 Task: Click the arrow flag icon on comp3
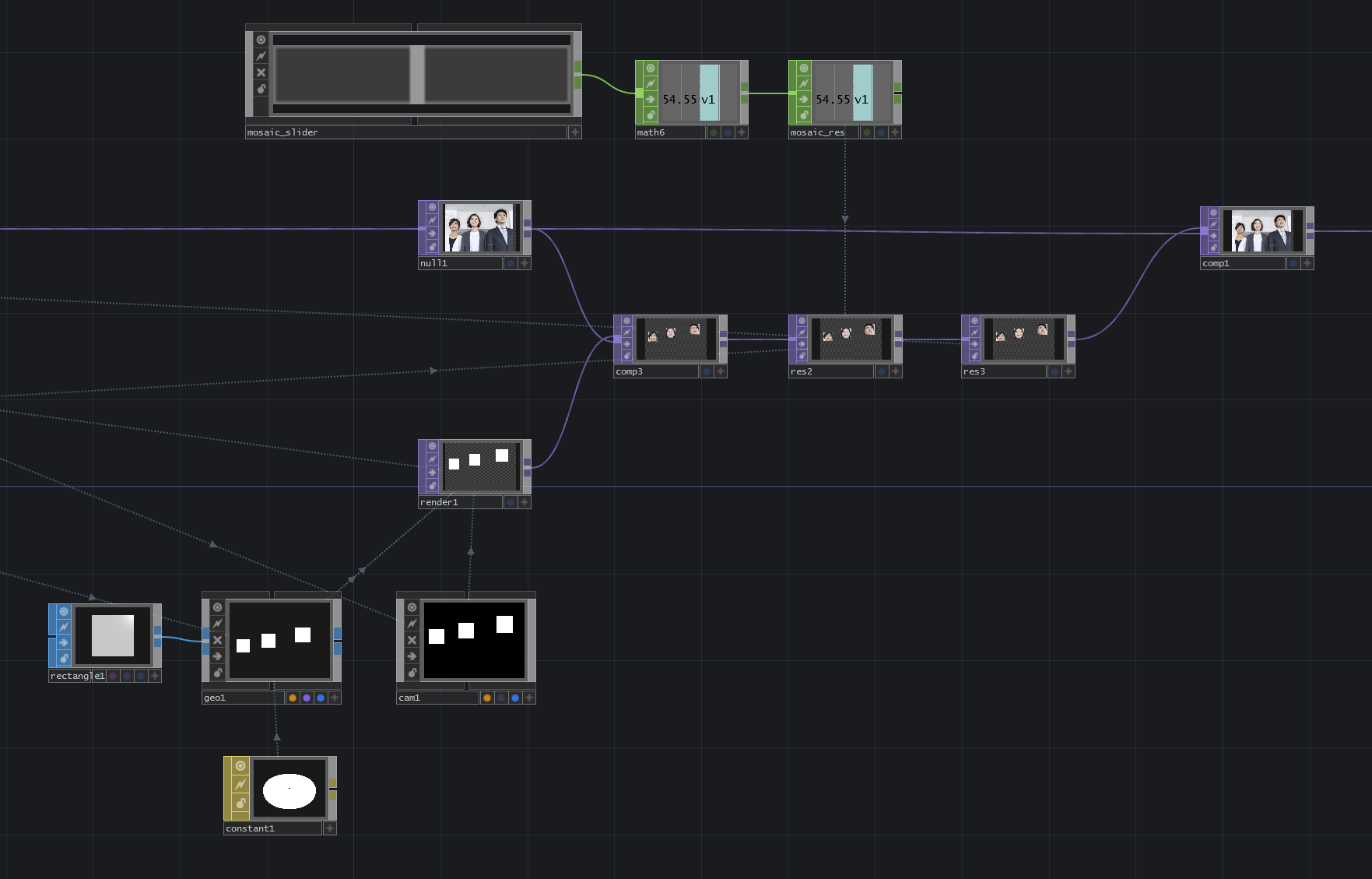point(627,343)
